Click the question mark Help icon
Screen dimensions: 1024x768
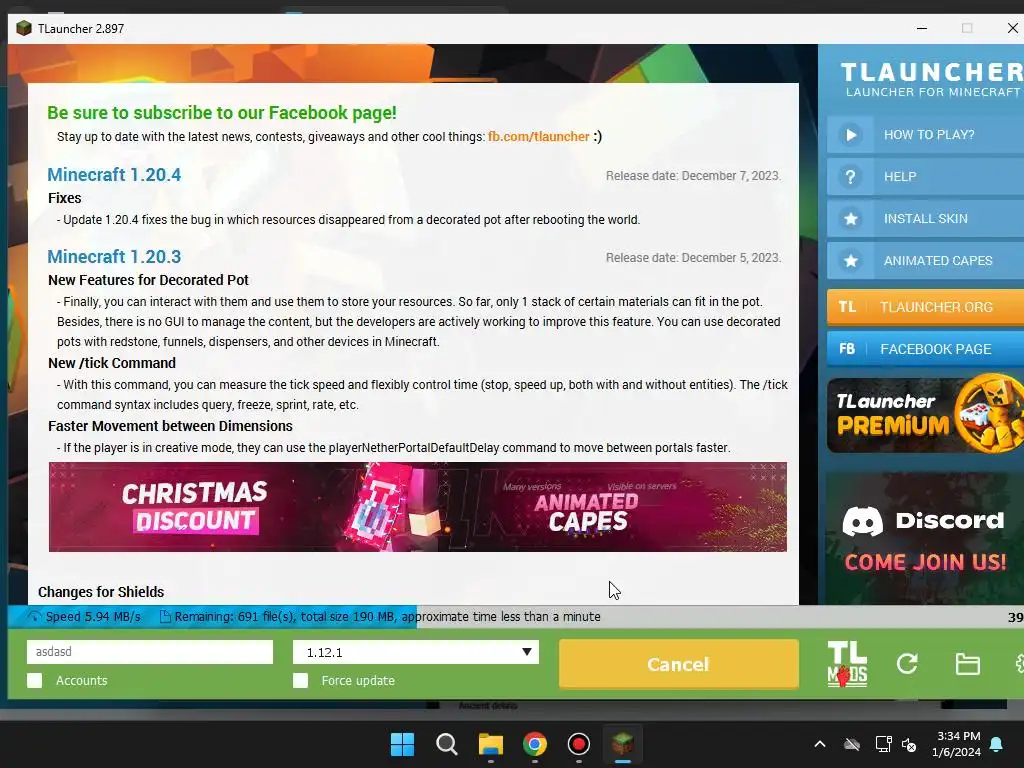click(850, 177)
